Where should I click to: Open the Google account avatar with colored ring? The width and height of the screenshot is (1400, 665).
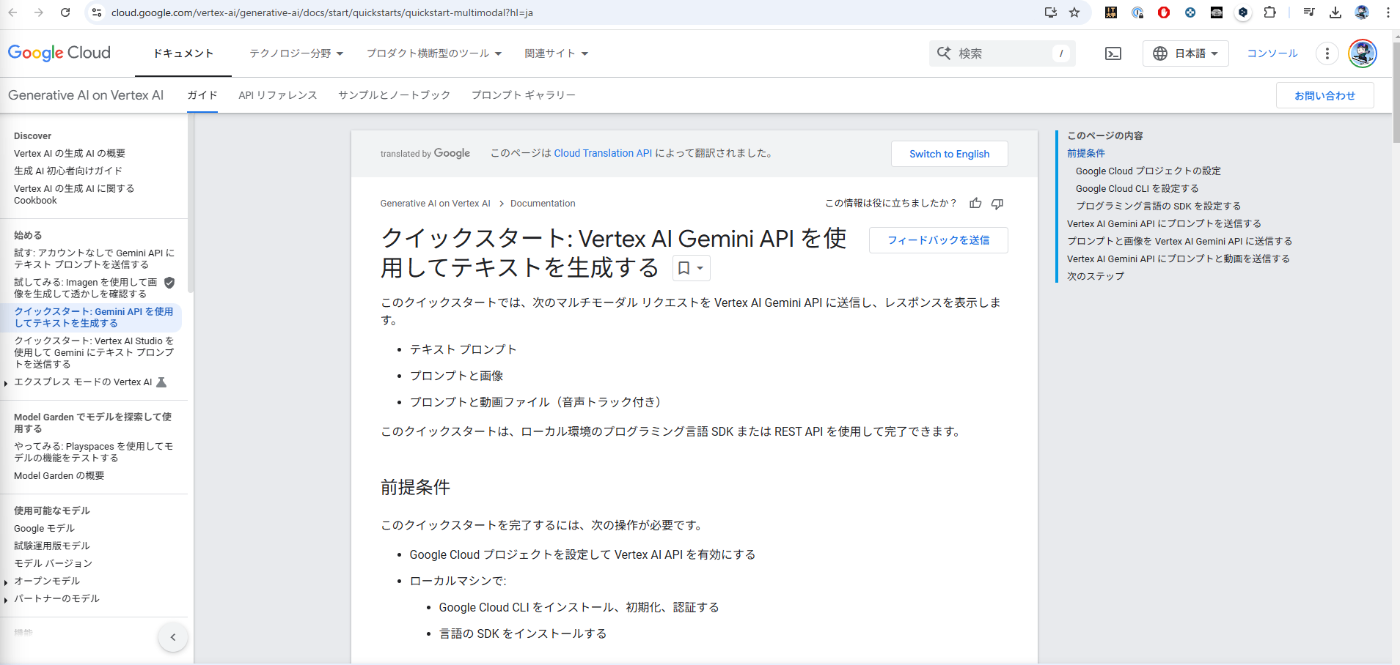[1362, 54]
